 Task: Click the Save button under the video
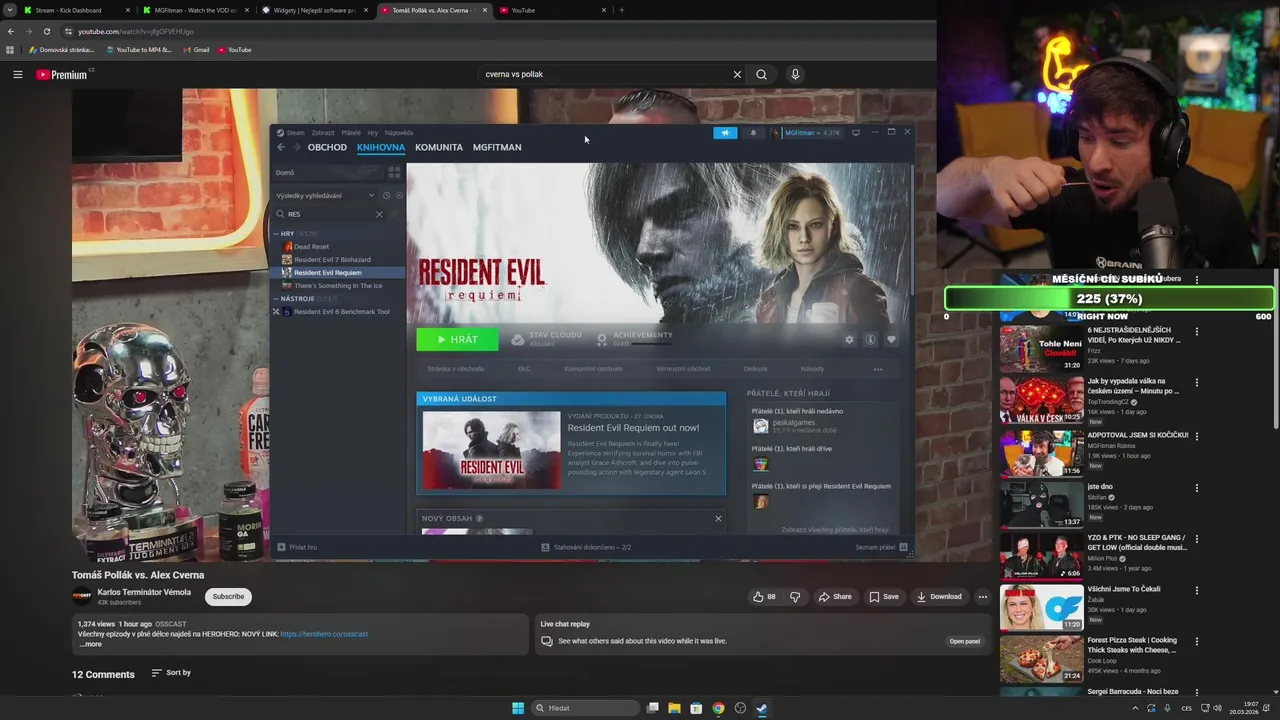(884, 597)
